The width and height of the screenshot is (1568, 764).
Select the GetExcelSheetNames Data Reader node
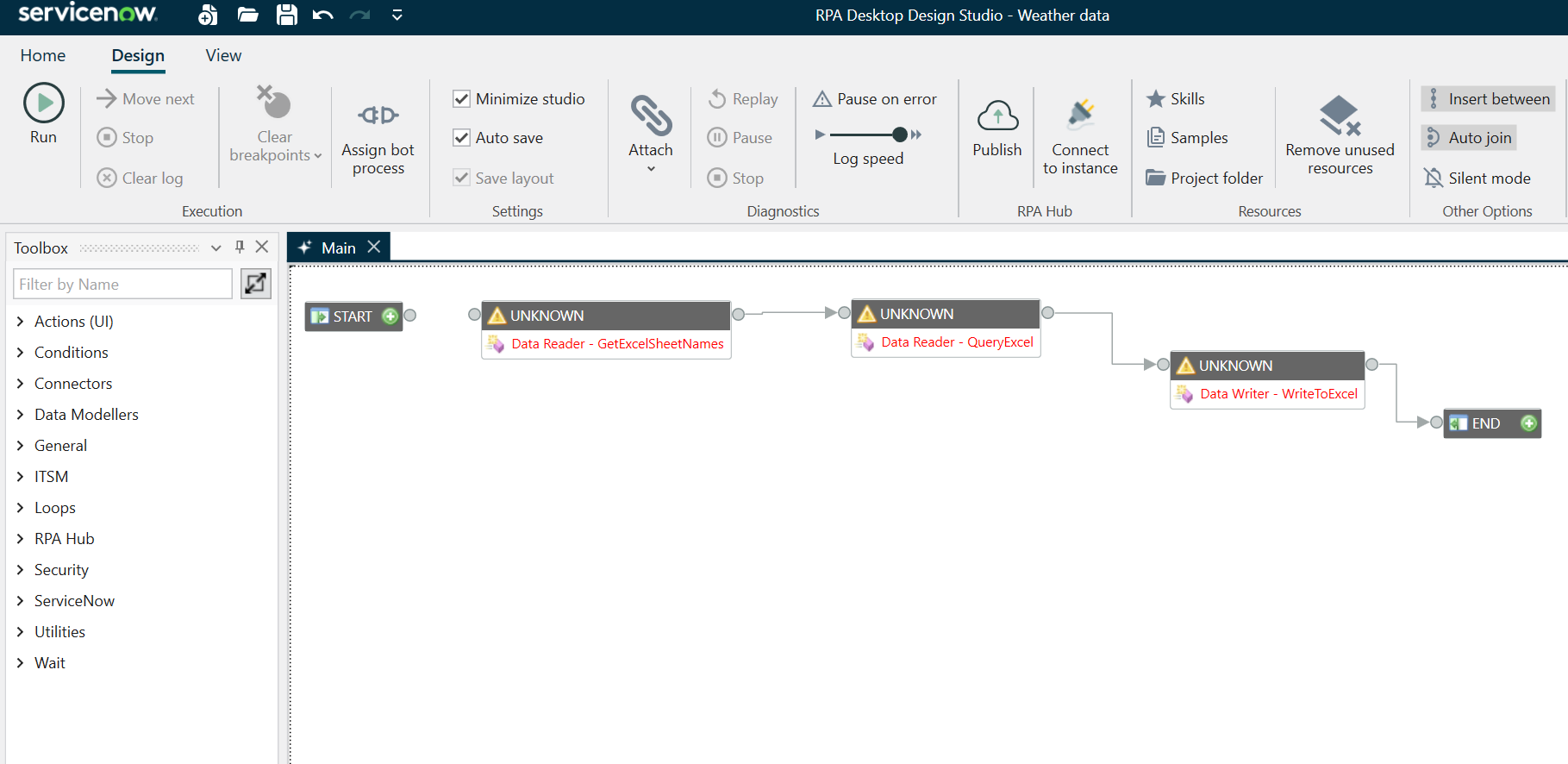click(x=606, y=329)
